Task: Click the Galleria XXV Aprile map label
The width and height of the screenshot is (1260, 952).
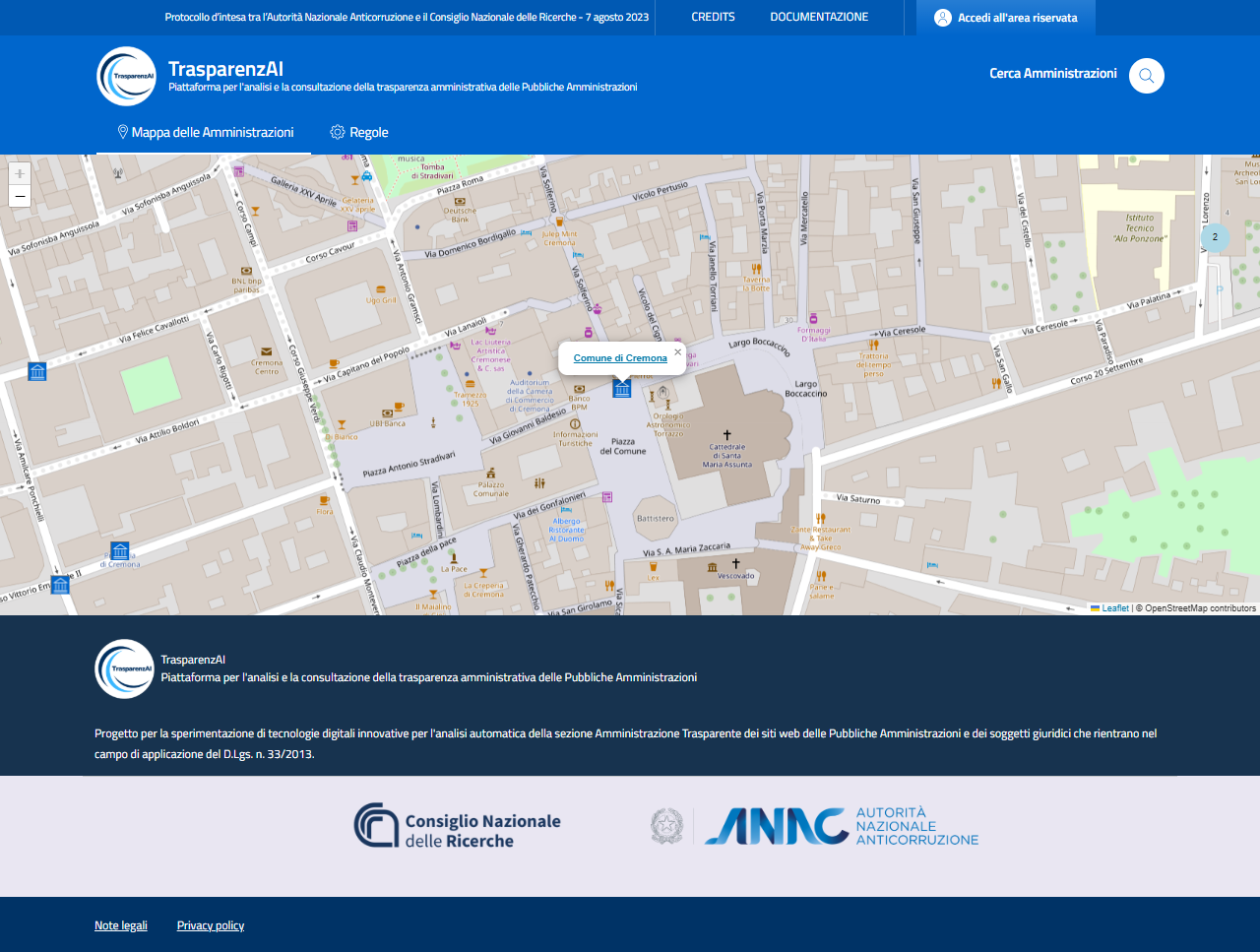Action: tap(304, 191)
